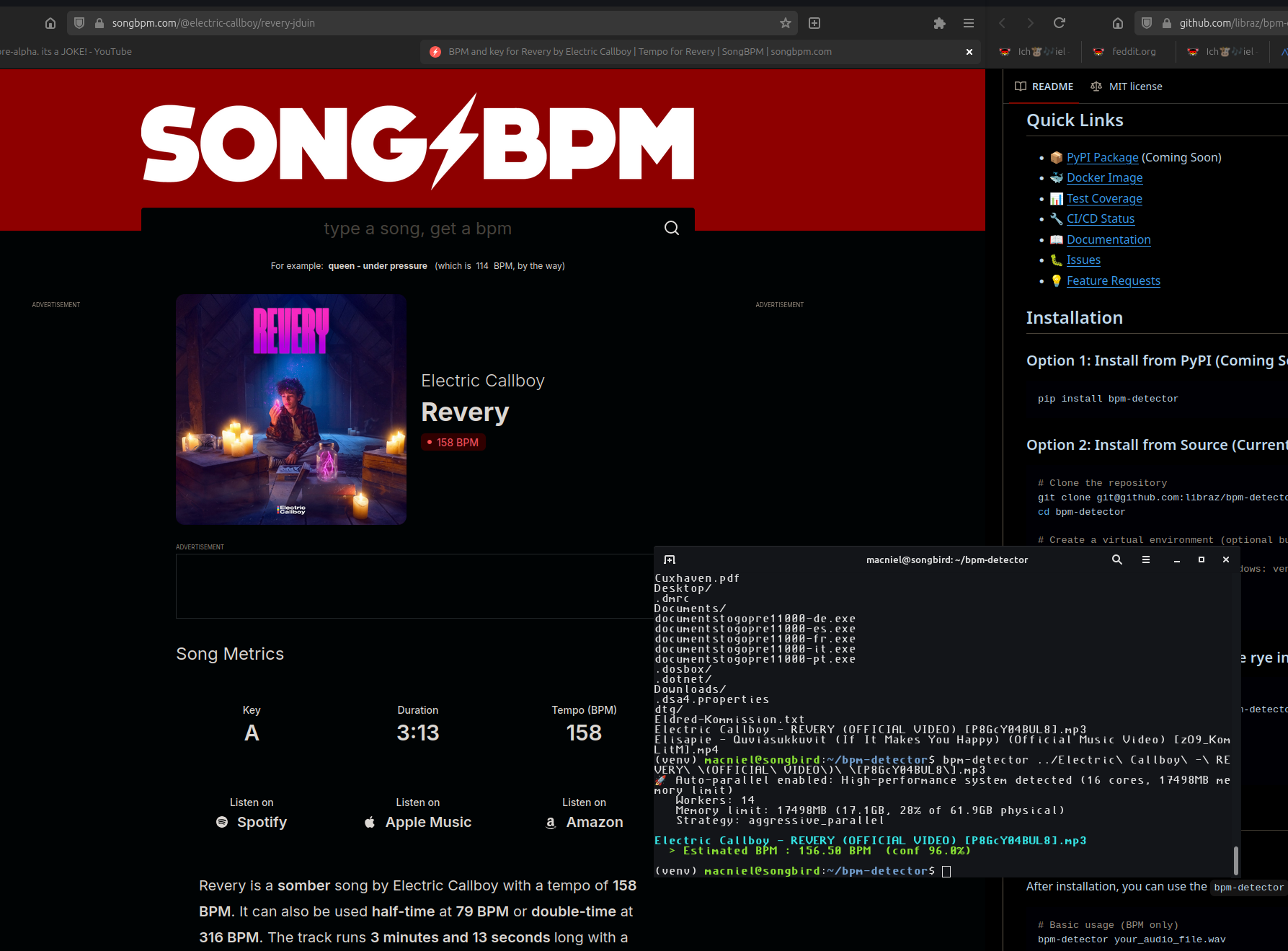Click the forward arrow in the GitHub browser

click(1030, 23)
